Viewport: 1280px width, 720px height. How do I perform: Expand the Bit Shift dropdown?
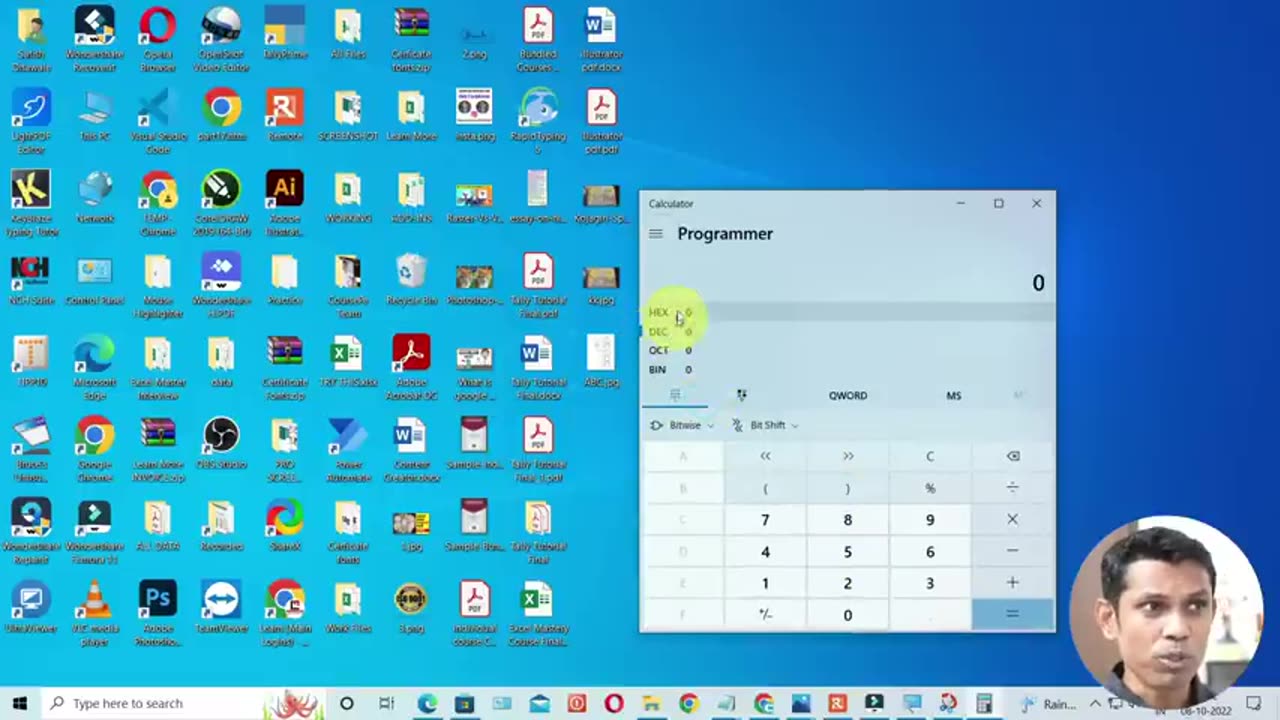pos(765,425)
